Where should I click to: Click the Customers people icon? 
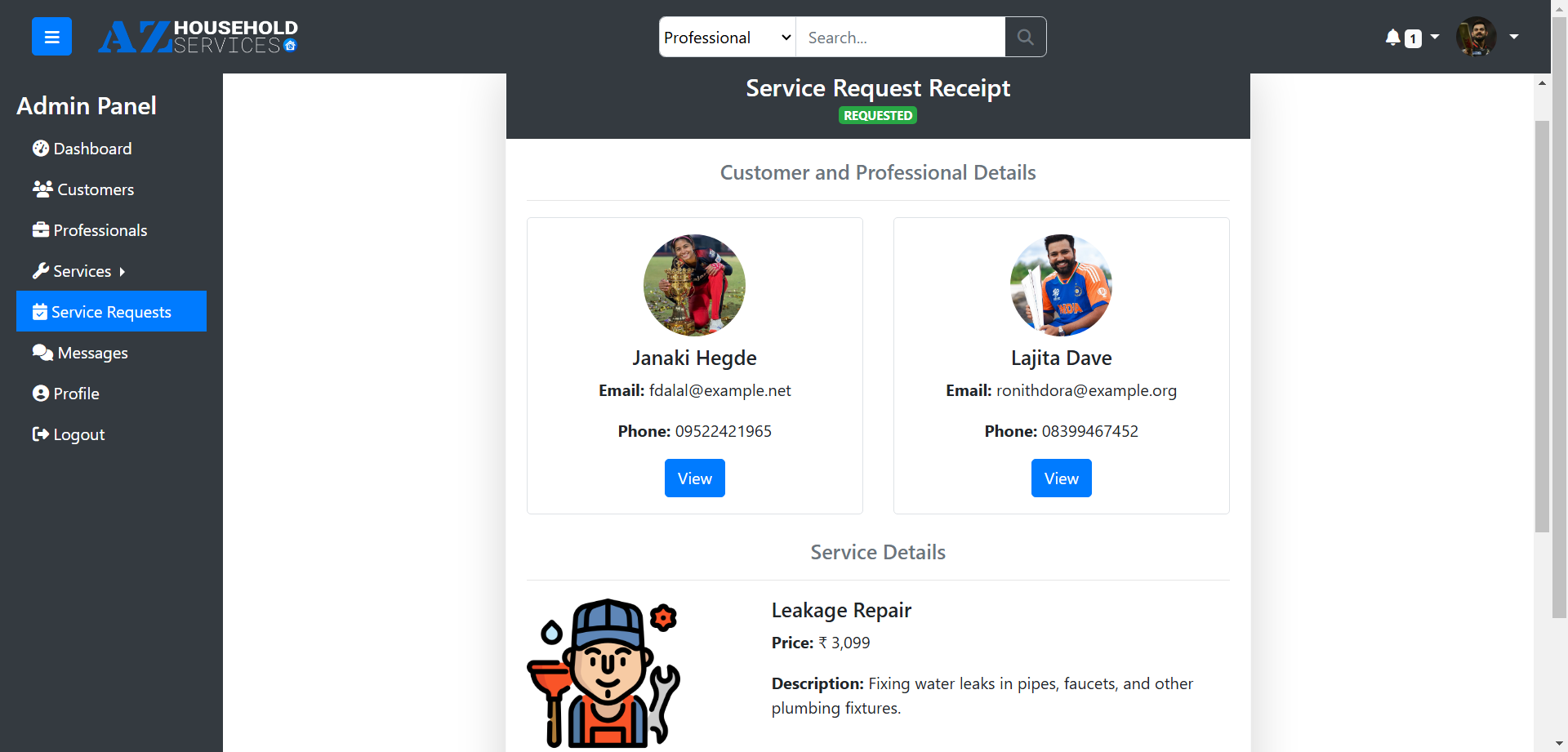tap(42, 189)
